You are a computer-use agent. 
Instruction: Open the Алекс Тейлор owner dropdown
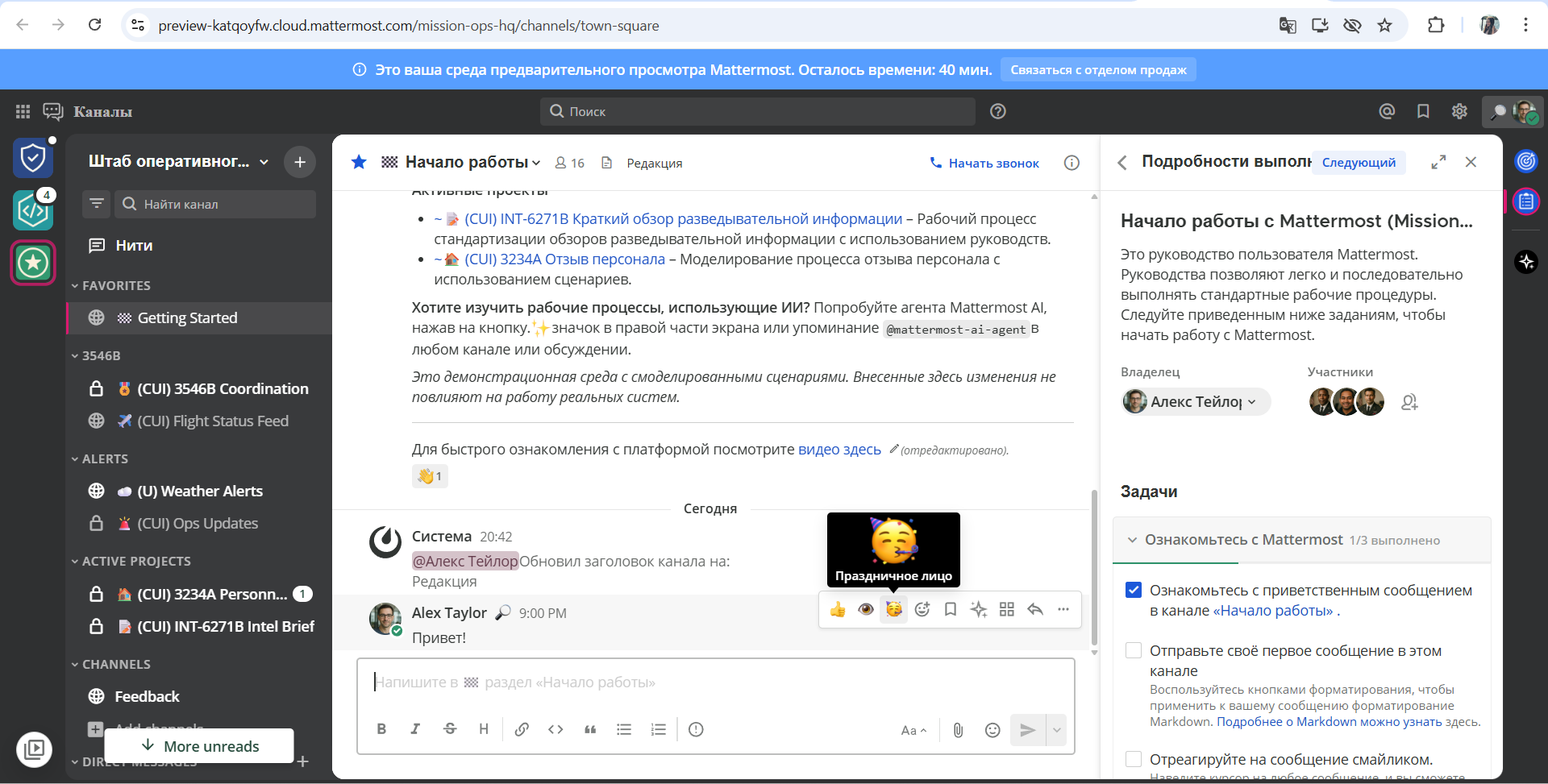tap(1252, 401)
